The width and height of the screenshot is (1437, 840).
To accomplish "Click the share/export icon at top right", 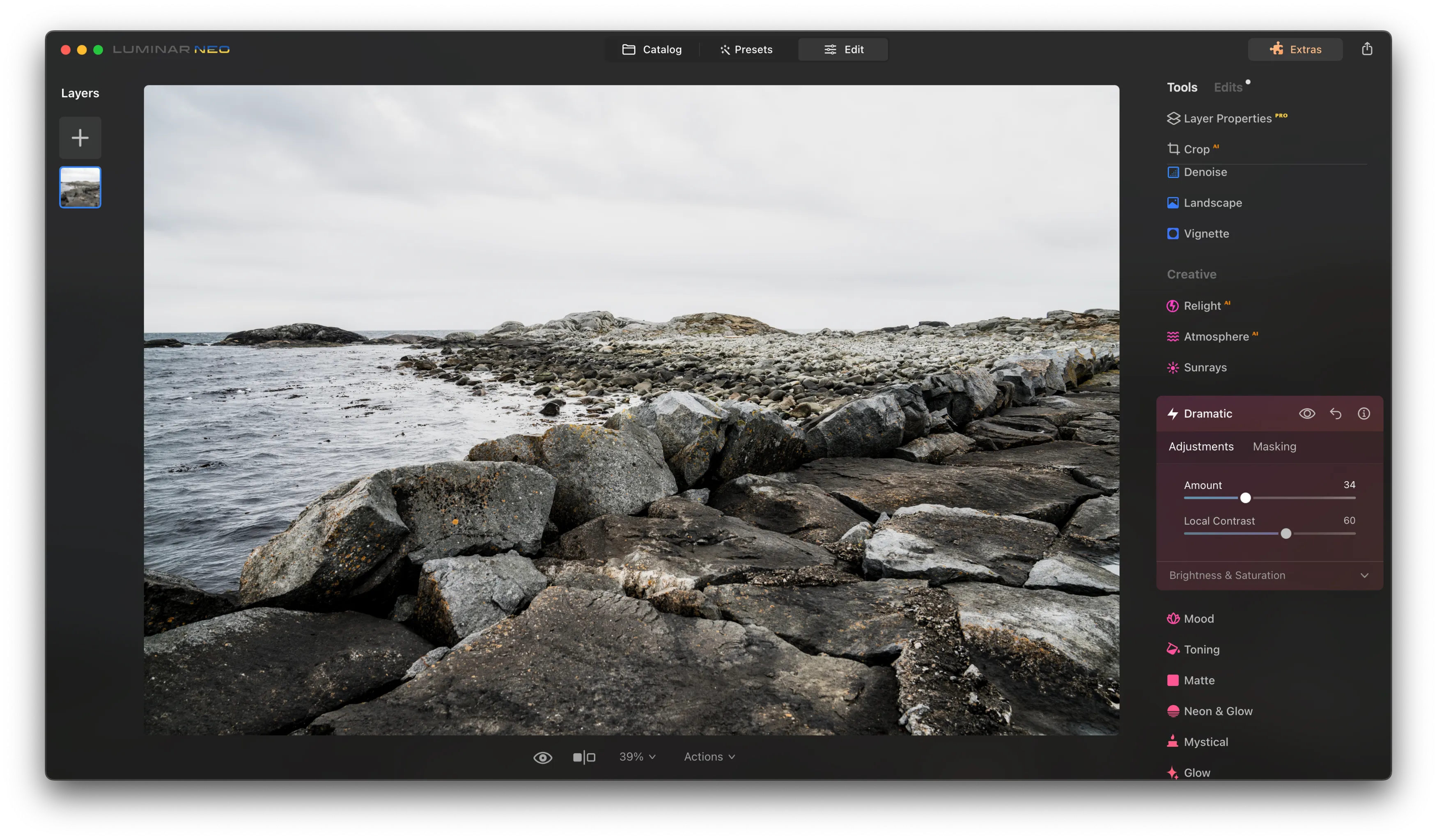I will click(x=1366, y=49).
